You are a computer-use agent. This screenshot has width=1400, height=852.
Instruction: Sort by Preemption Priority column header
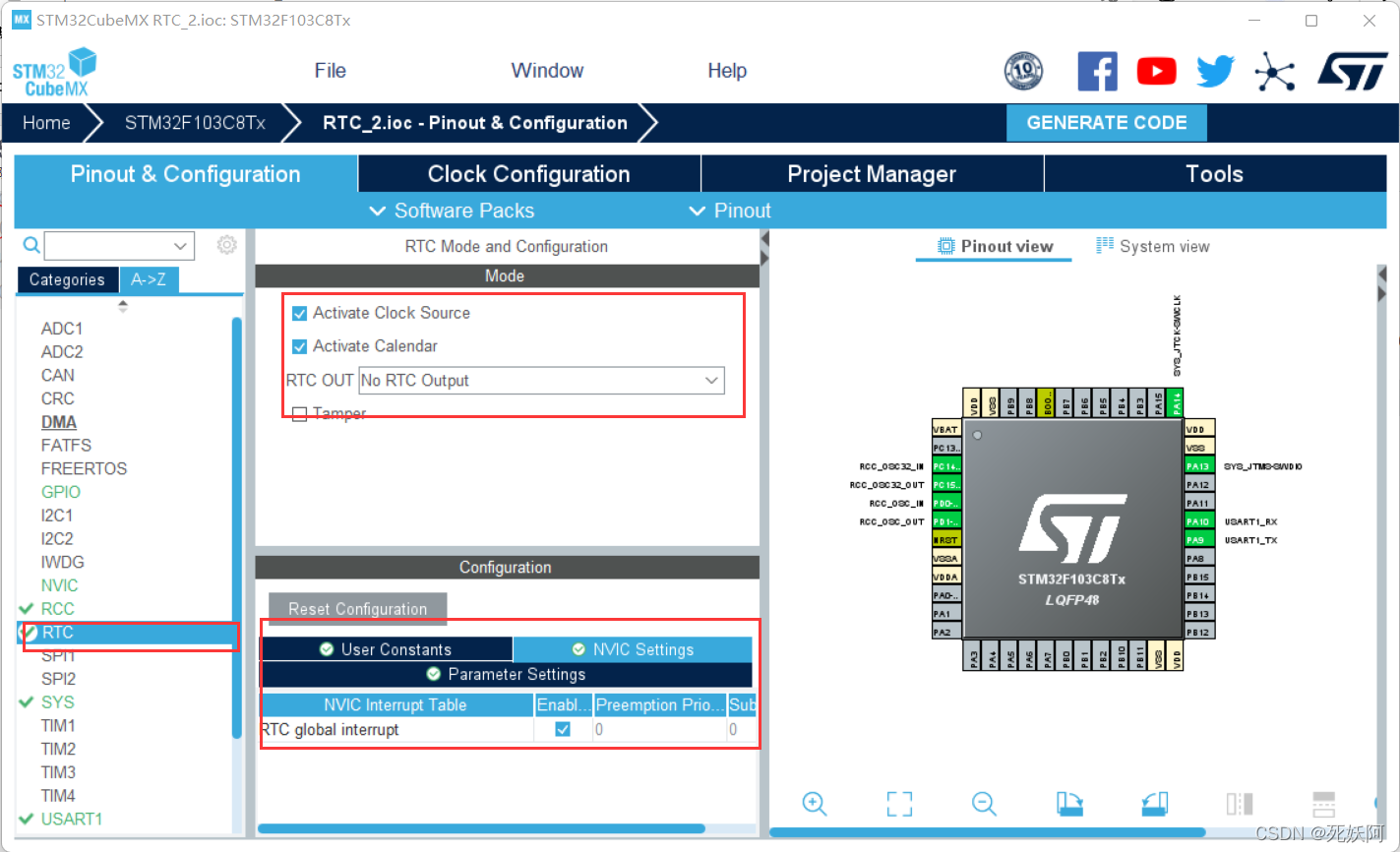[660, 704]
